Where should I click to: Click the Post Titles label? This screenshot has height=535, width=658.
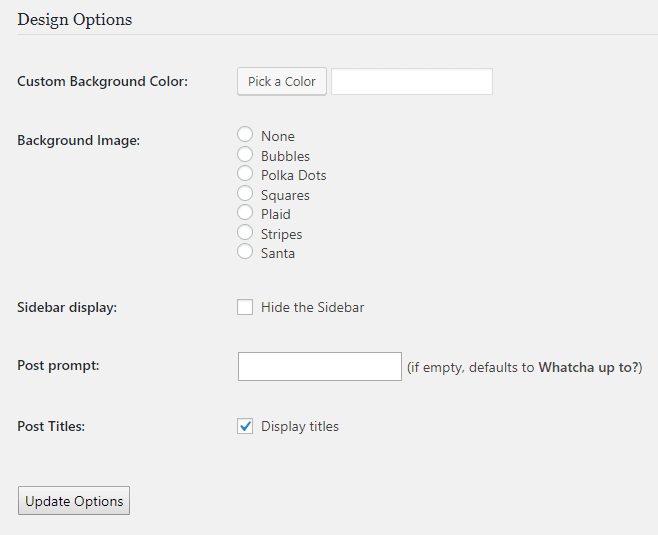click(x=51, y=426)
